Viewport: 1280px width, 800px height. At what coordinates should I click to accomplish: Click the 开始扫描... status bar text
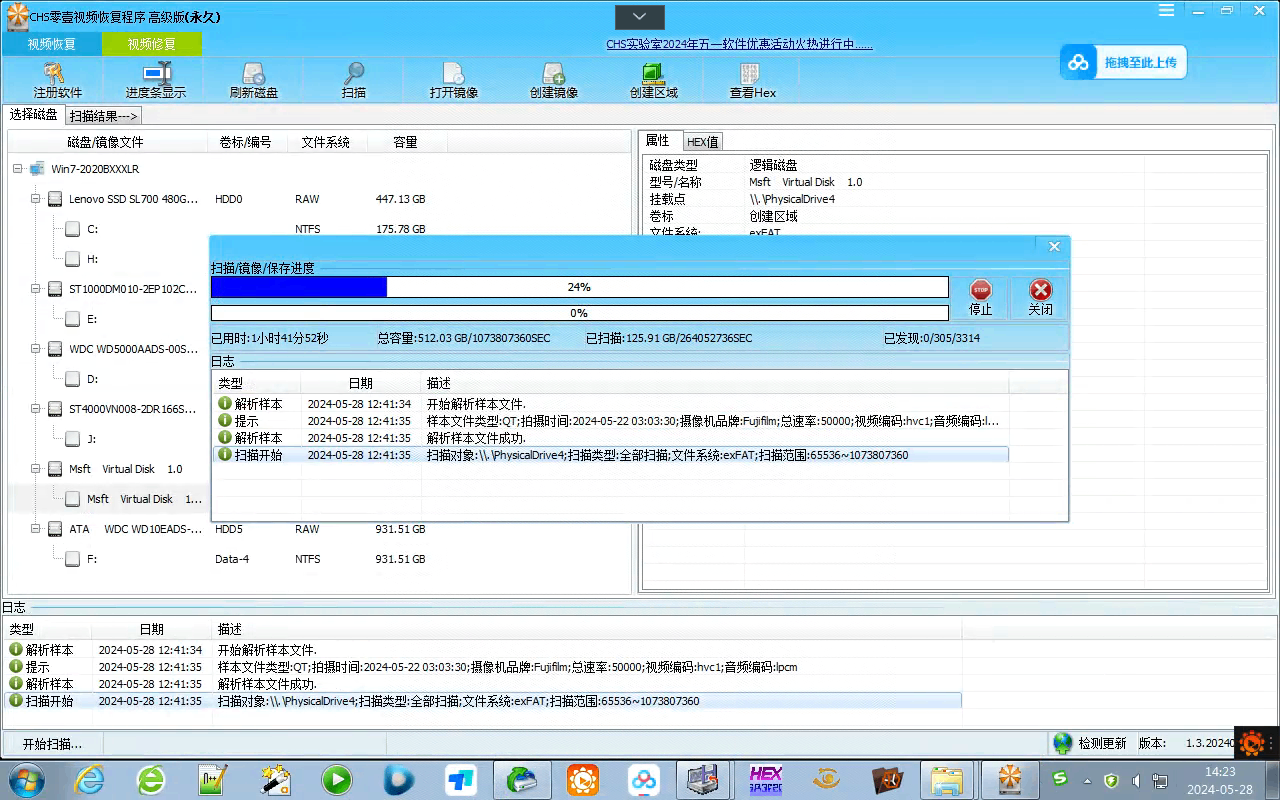tap(52, 744)
